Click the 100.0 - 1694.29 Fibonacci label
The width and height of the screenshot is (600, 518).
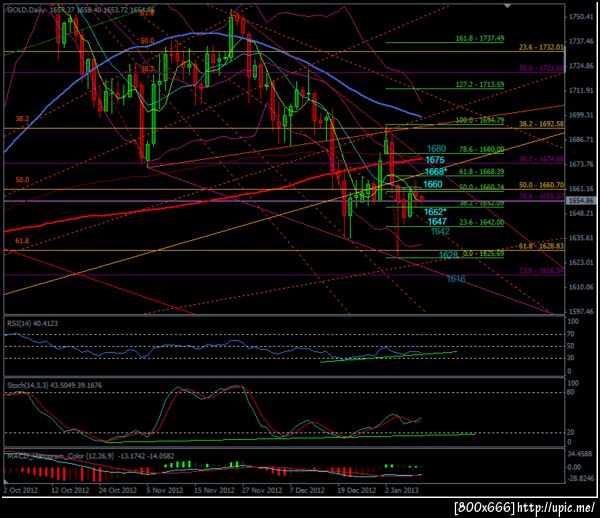click(x=480, y=120)
